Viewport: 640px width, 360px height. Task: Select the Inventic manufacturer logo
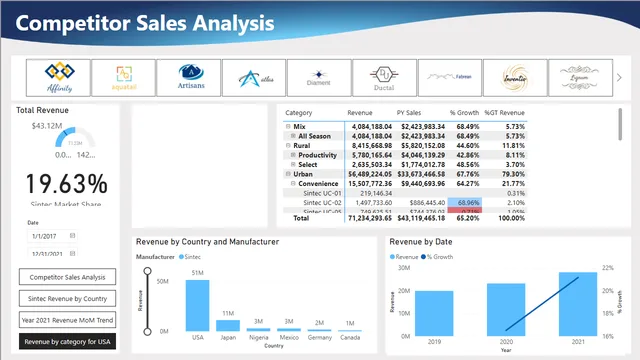(x=515, y=78)
